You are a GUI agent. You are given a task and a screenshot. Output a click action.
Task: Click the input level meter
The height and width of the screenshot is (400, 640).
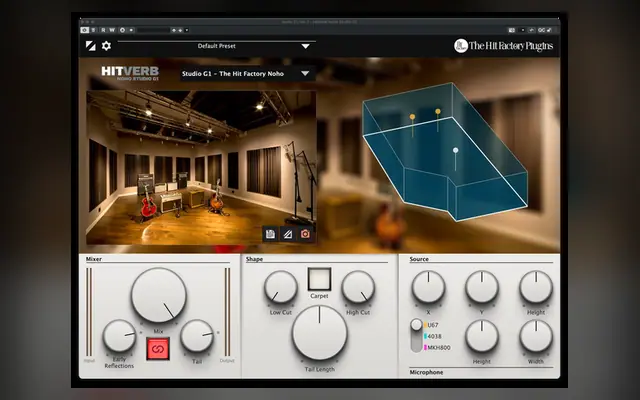(89, 312)
